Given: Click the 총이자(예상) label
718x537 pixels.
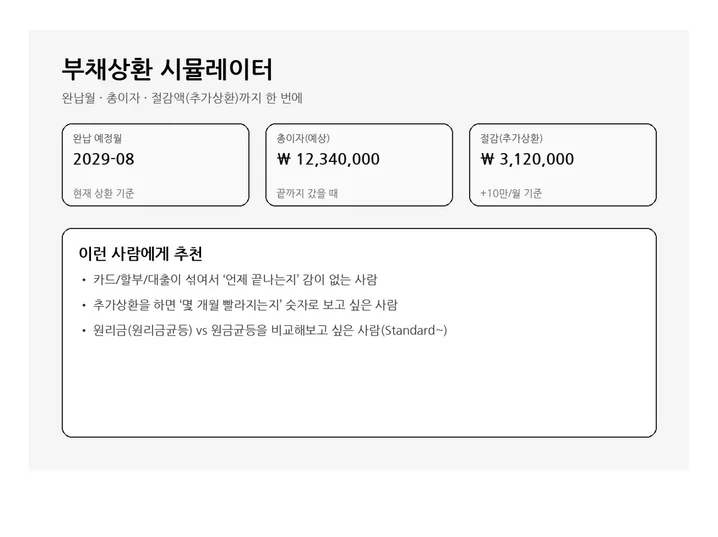Looking at the screenshot, I should pos(303,138).
